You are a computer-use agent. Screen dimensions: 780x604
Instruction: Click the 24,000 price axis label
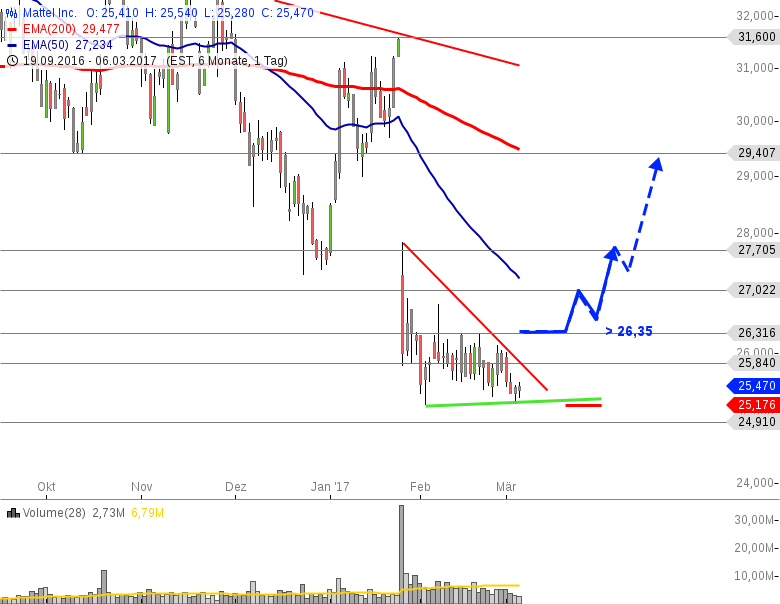755,483
